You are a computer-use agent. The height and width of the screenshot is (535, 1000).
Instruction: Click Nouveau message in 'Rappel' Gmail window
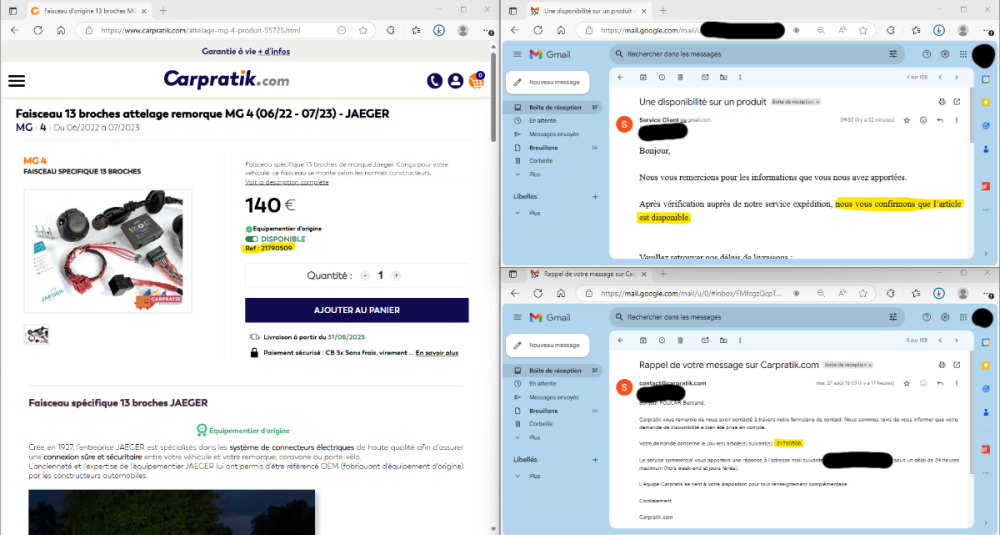(548, 345)
